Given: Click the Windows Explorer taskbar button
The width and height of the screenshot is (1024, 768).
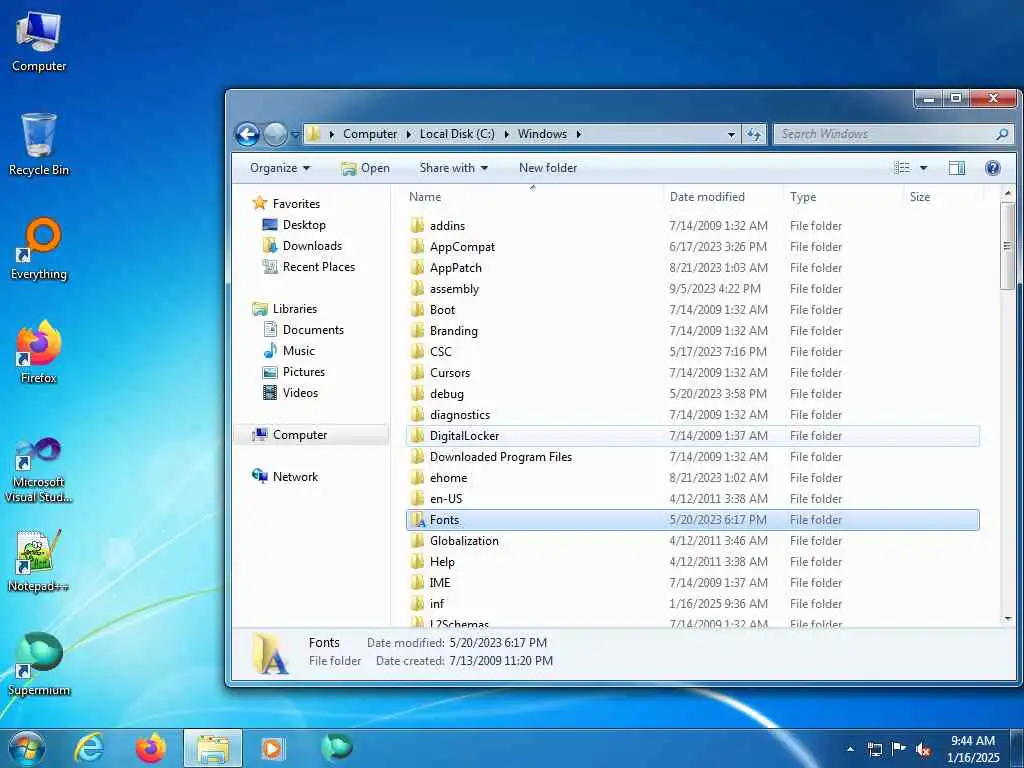Looking at the screenshot, I should point(213,748).
